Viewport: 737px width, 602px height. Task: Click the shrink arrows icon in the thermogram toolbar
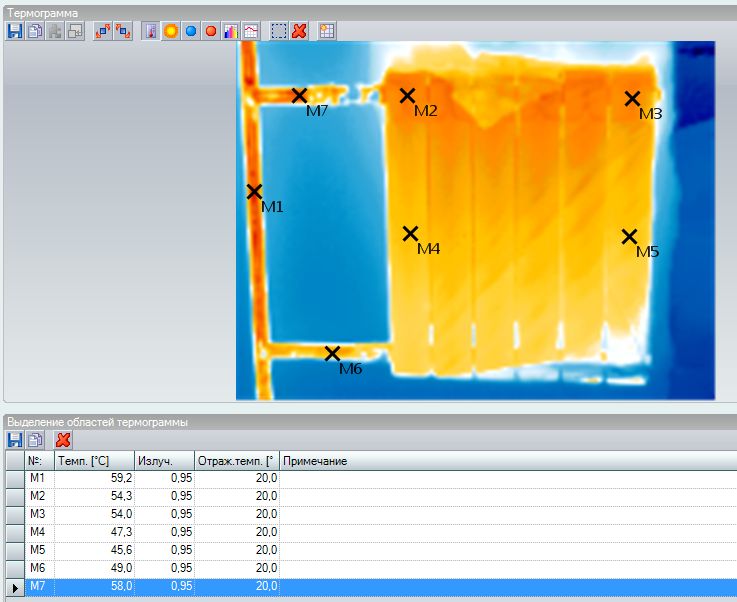(123, 31)
